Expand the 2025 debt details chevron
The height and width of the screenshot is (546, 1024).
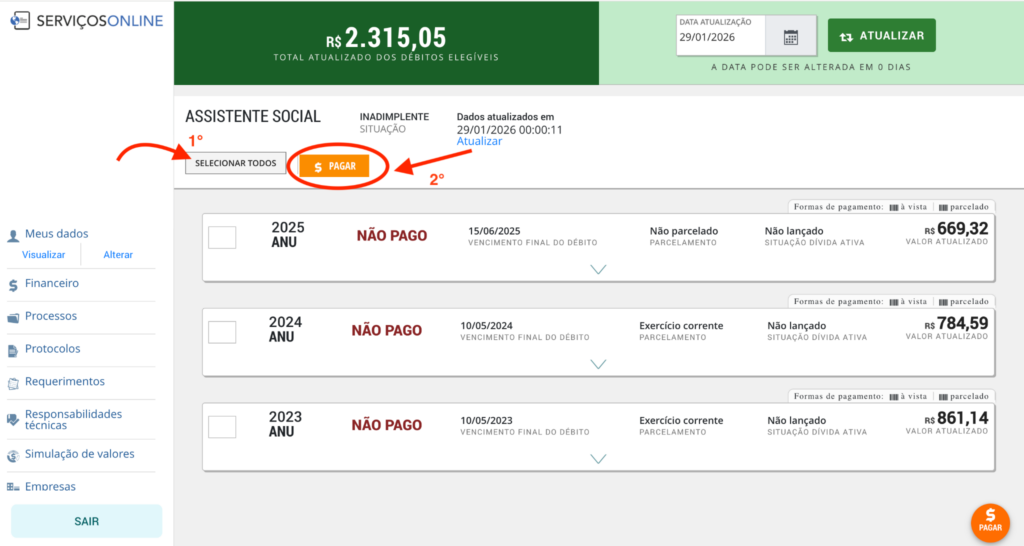(599, 269)
